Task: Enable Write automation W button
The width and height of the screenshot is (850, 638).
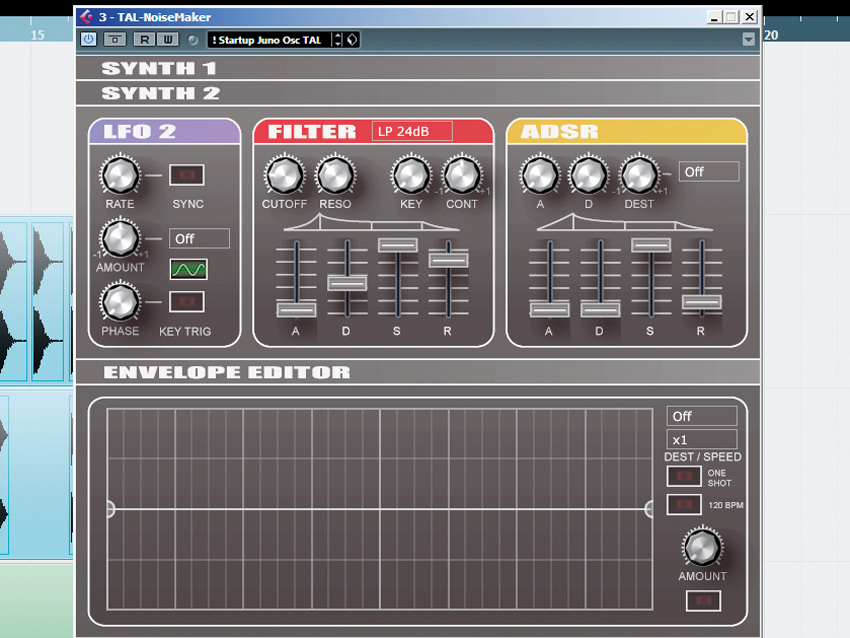Action: pos(168,40)
